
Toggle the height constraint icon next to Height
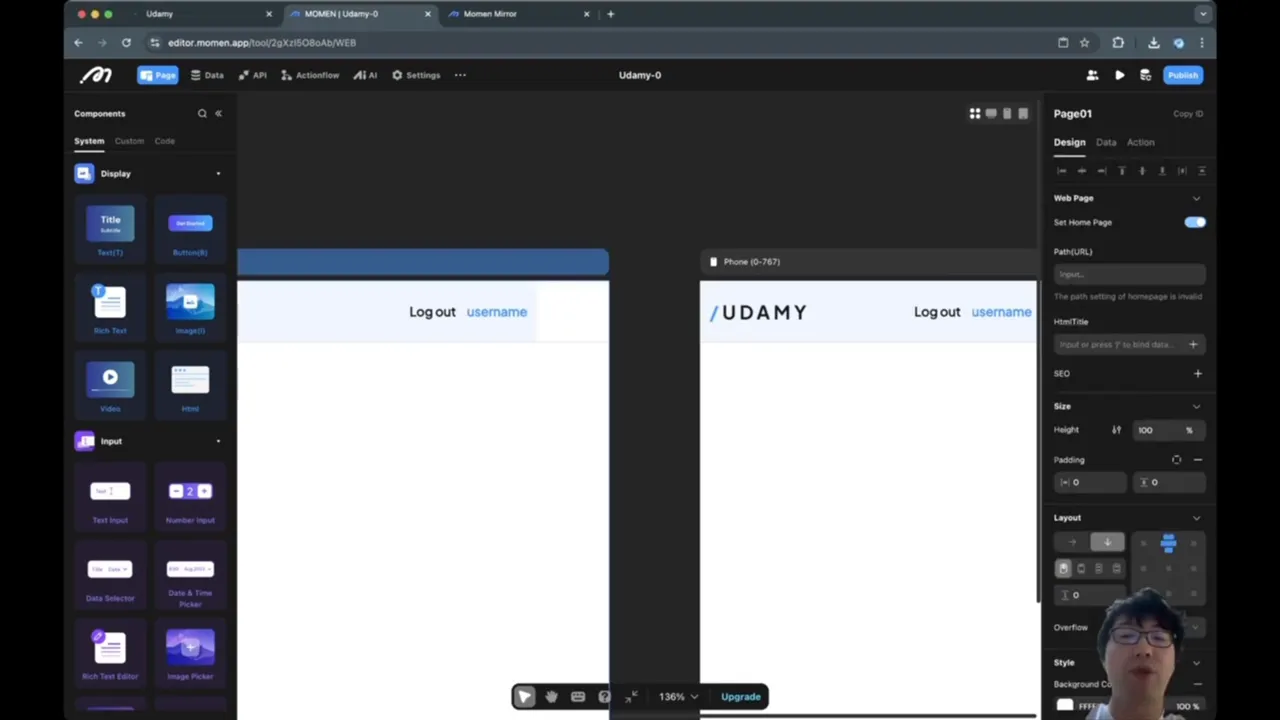click(x=1116, y=430)
